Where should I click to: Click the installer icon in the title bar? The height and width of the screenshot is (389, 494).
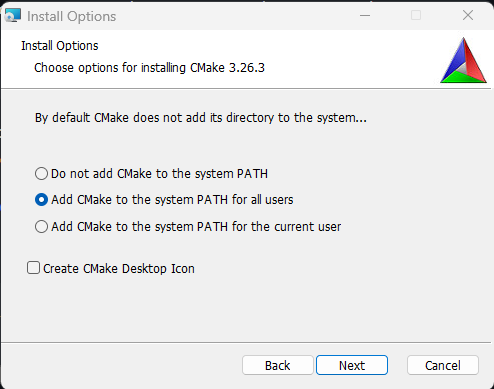click(13, 15)
